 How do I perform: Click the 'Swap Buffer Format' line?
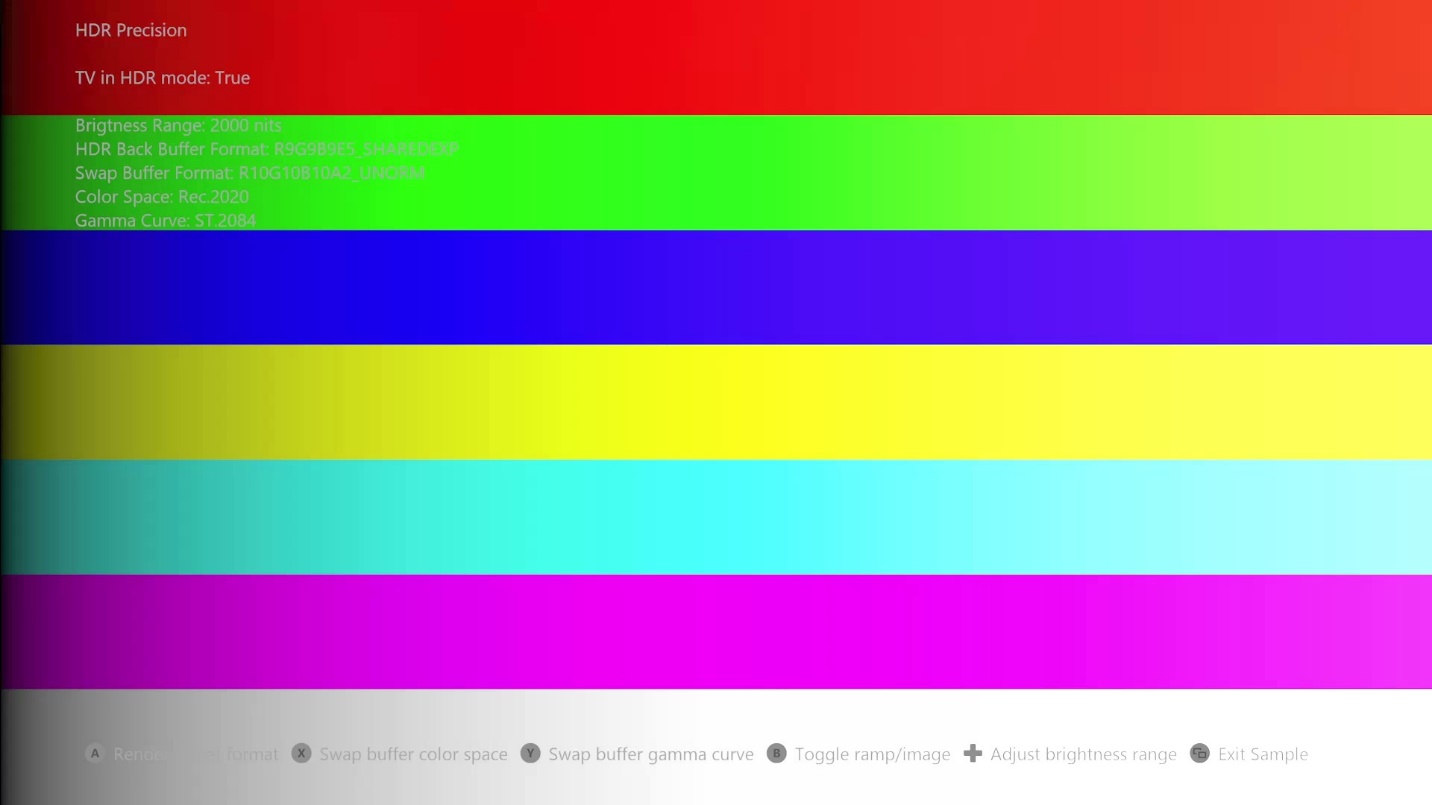[250, 173]
